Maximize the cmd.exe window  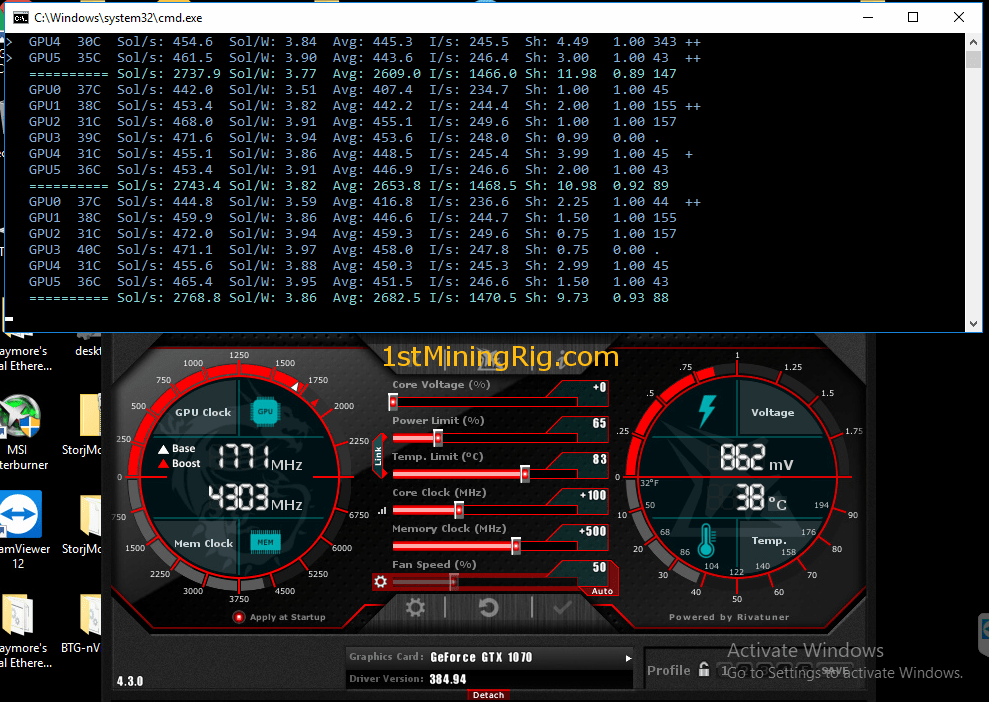click(913, 17)
